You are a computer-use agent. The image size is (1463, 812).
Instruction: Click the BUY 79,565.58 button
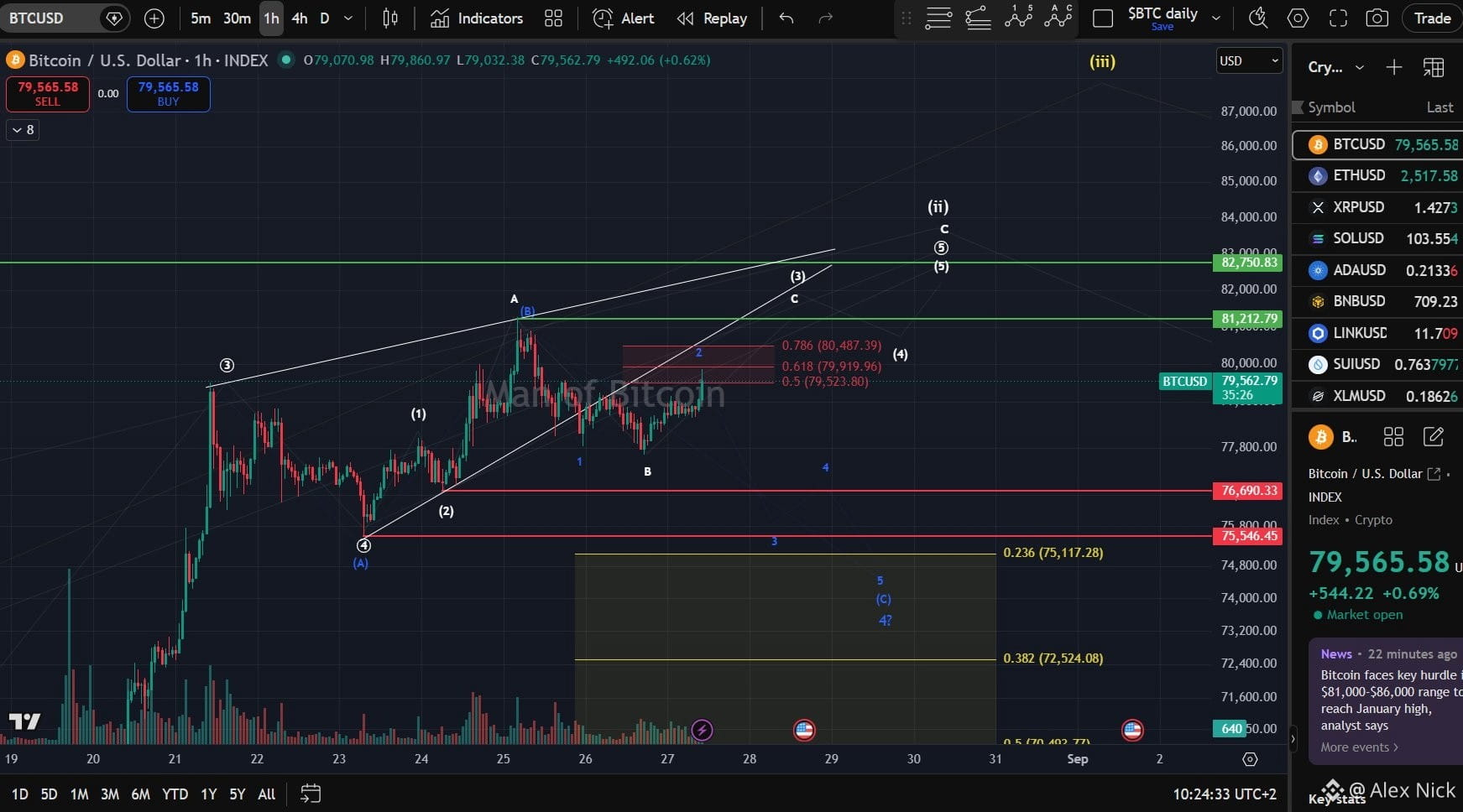(169, 94)
